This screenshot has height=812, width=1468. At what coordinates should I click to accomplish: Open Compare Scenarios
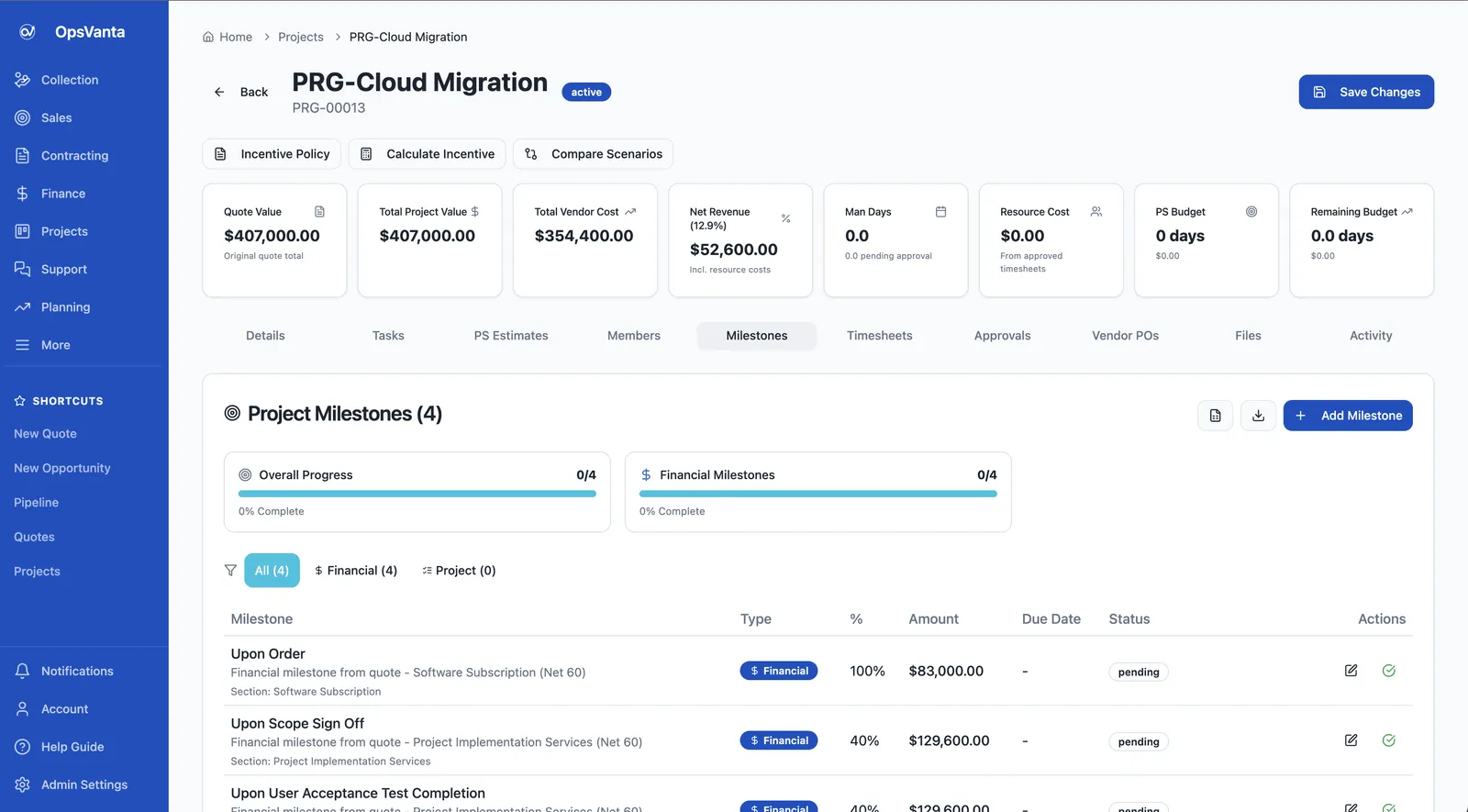point(593,154)
